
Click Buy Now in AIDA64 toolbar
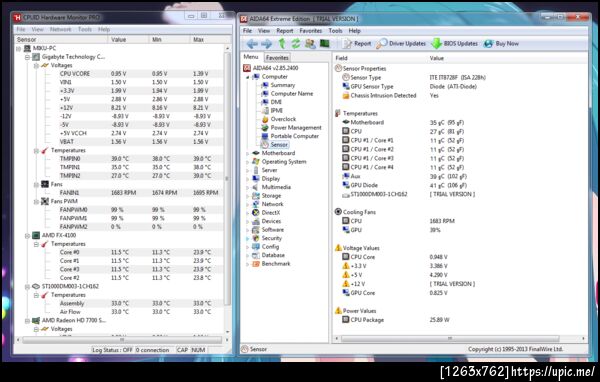click(501, 44)
